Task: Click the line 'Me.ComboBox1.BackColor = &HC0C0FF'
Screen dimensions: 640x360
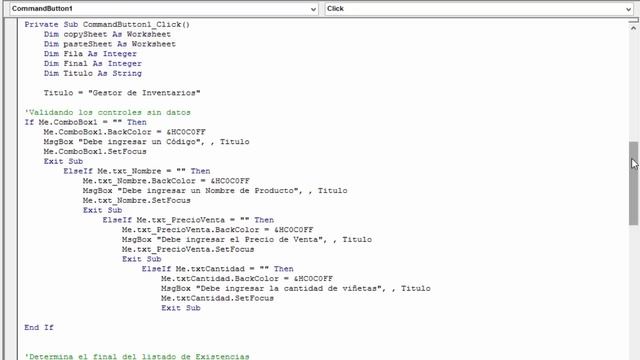Action: tap(124, 132)
